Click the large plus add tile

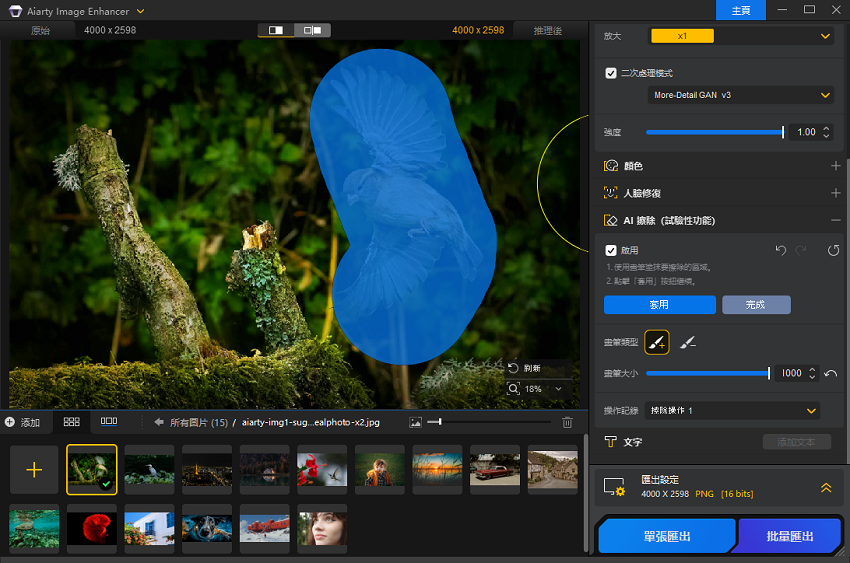pyautogui.click(x=34, y=469)
